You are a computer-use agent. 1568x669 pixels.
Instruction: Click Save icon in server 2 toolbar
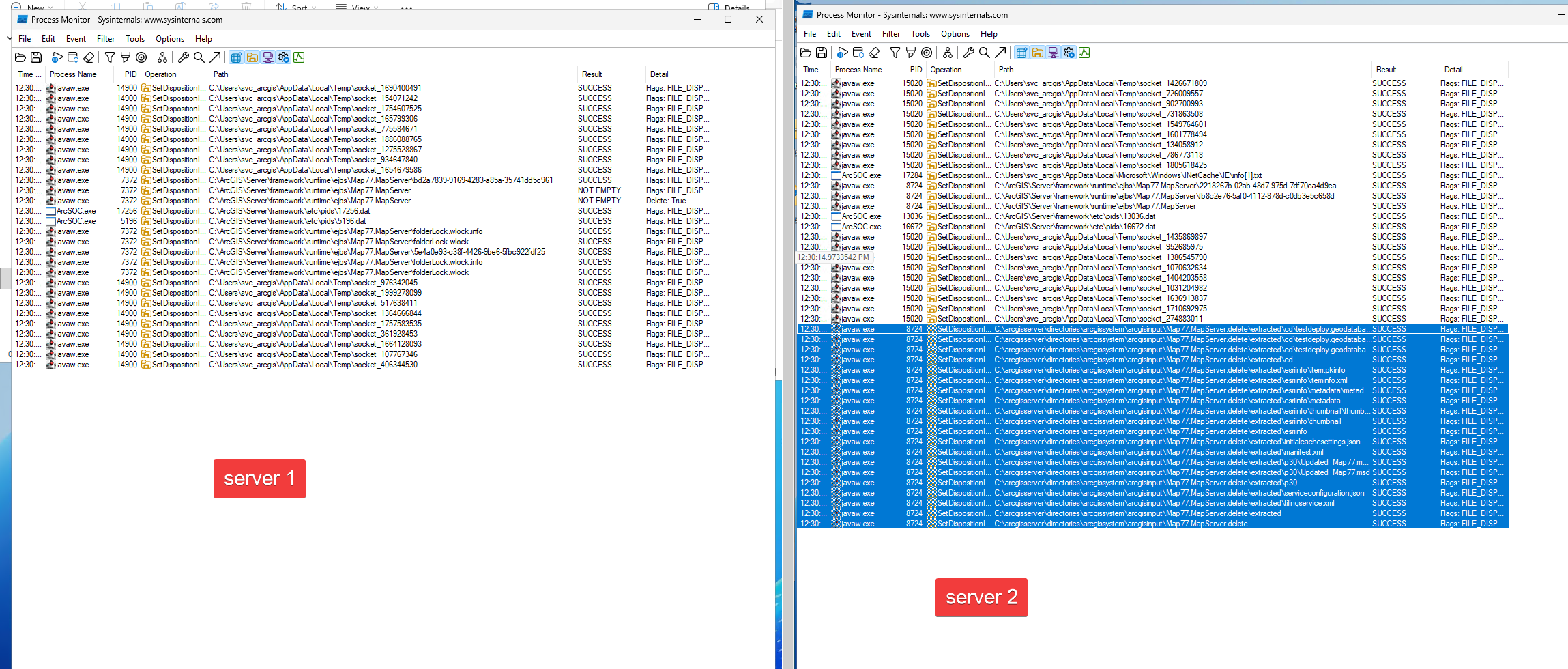pyautogui.click(x=822, y=53)
